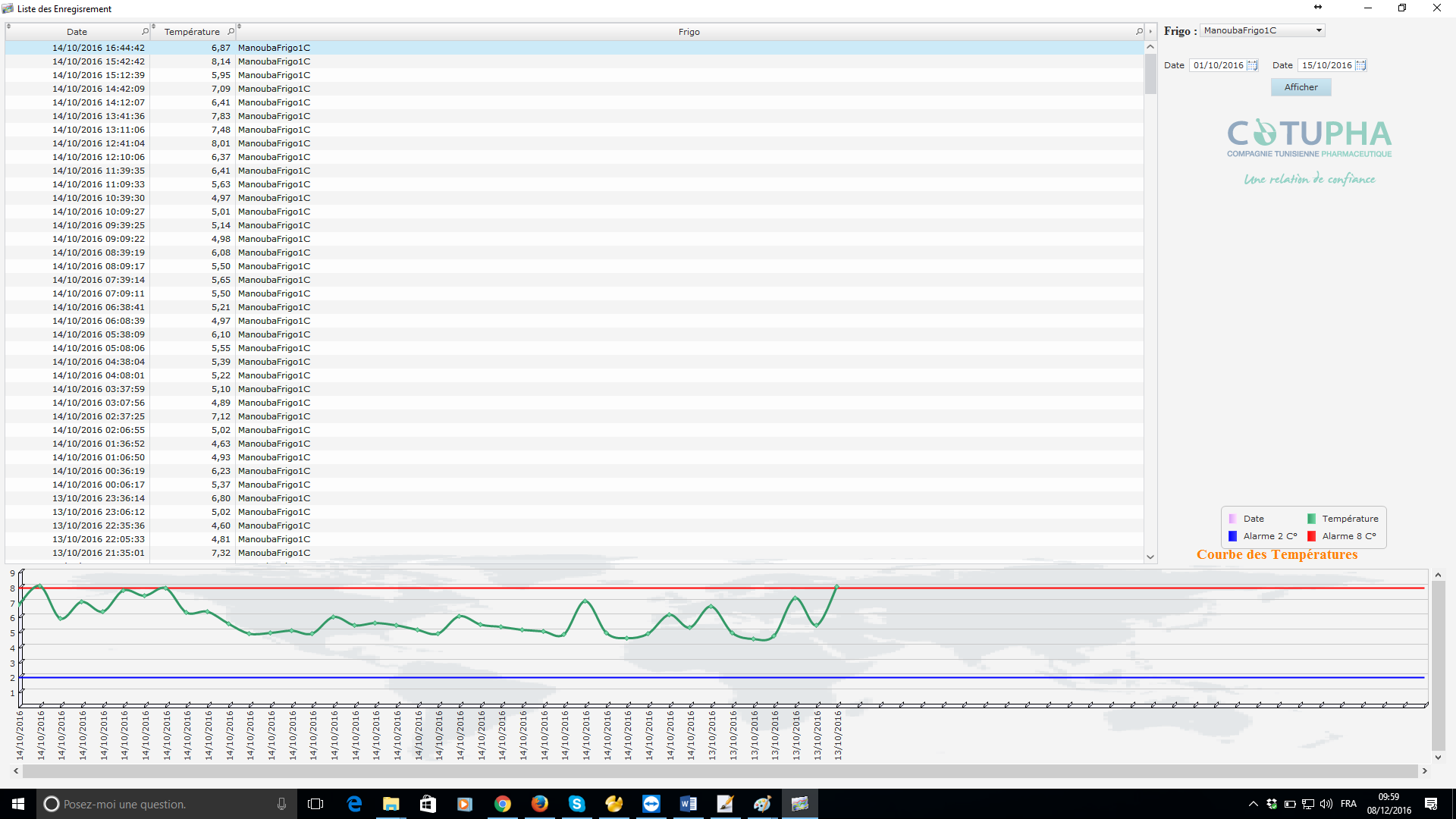Click the Alarme 8 C° red legend swatch
The height and width of the screenshot is (819, 1456).
[x=1311, y=536]
